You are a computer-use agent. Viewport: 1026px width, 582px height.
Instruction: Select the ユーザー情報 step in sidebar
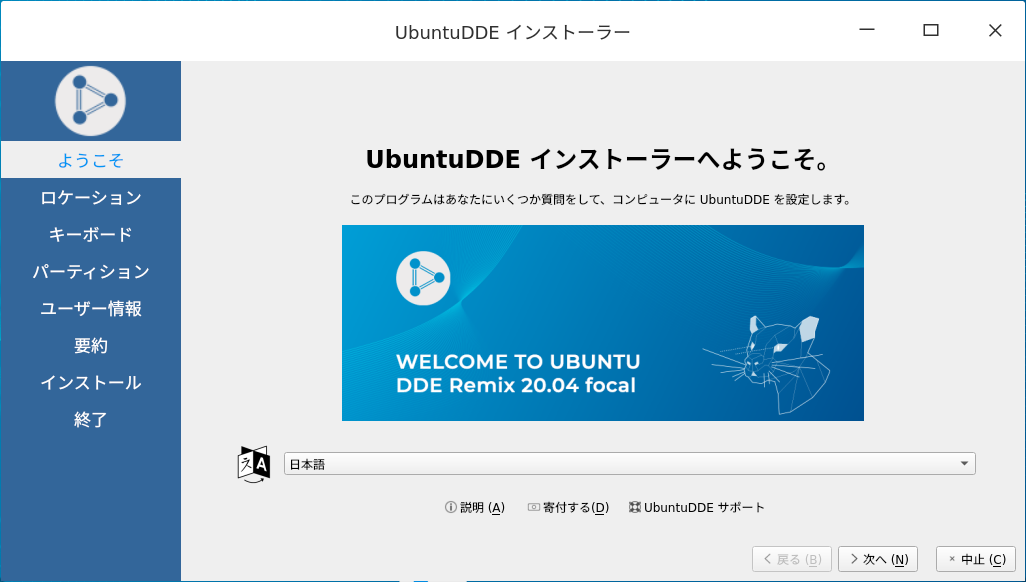coord(91,308)
